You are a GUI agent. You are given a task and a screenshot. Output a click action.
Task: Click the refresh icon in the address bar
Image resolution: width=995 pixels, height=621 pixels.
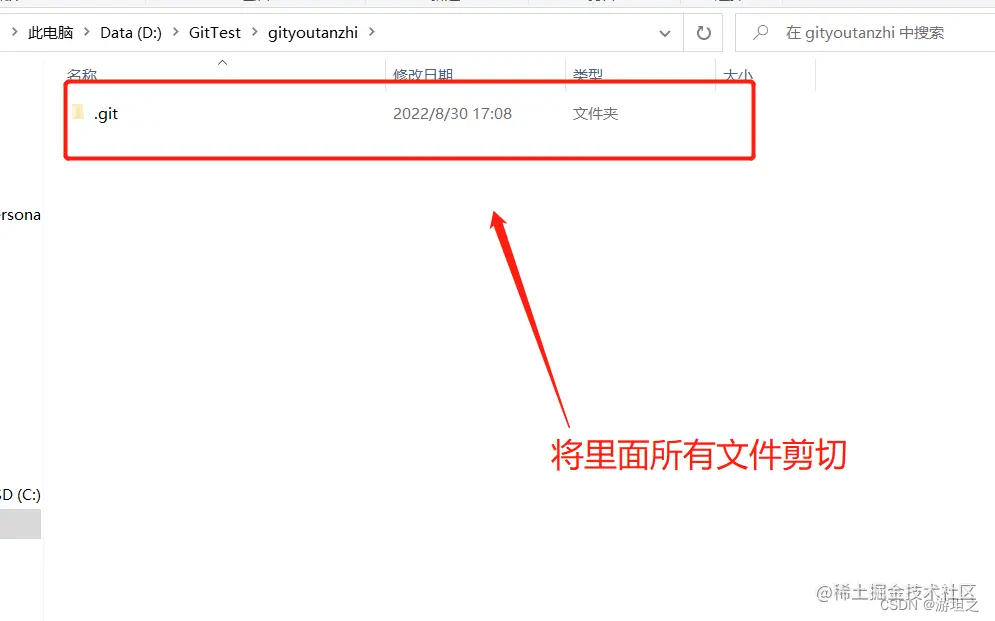point(703,32)
